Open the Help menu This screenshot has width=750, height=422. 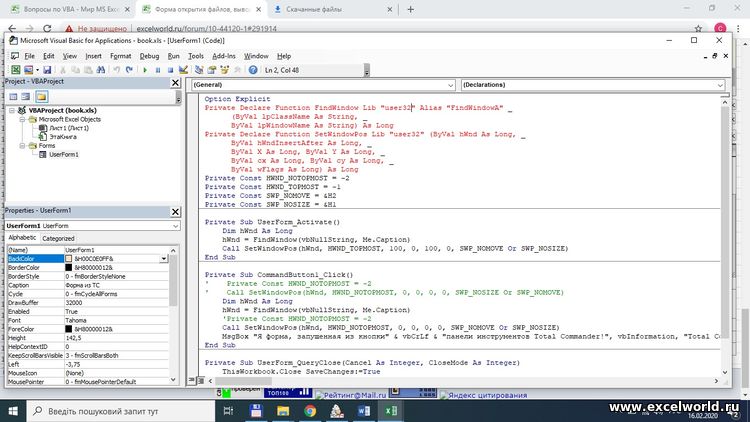coord(284,56)
